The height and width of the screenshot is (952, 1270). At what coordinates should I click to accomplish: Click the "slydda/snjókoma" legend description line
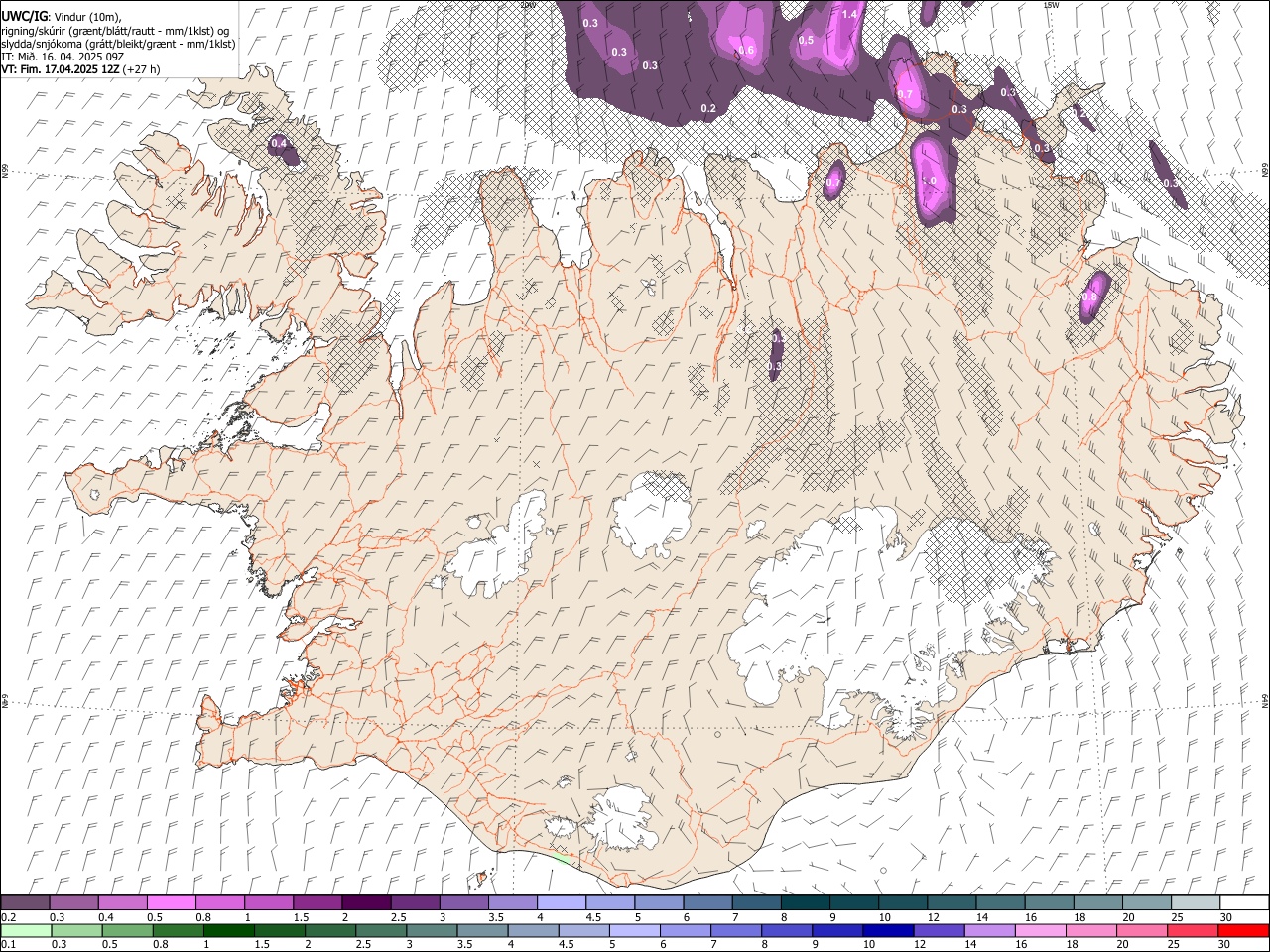click(119, 44)
